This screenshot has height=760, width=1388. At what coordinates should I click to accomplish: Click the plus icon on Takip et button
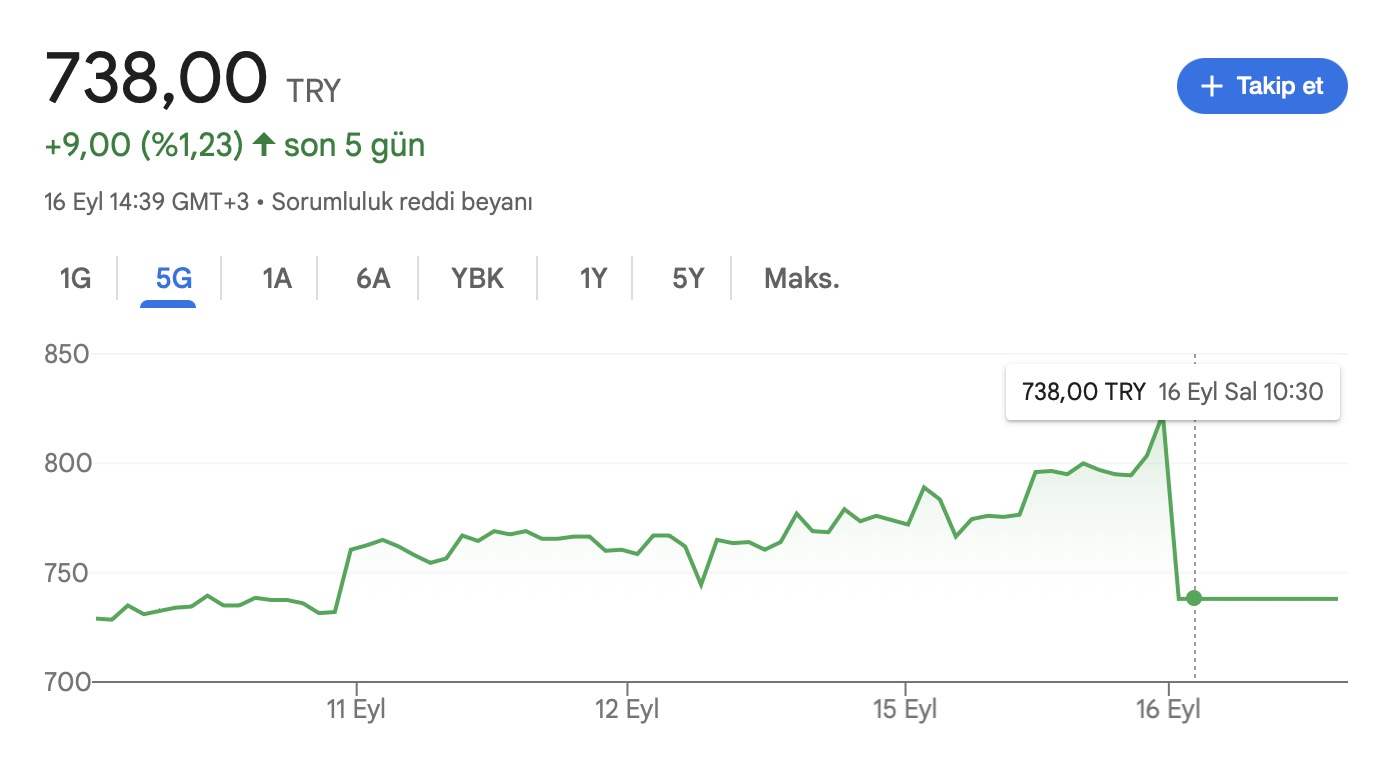pyautogui.click(x=1211, y=86)
